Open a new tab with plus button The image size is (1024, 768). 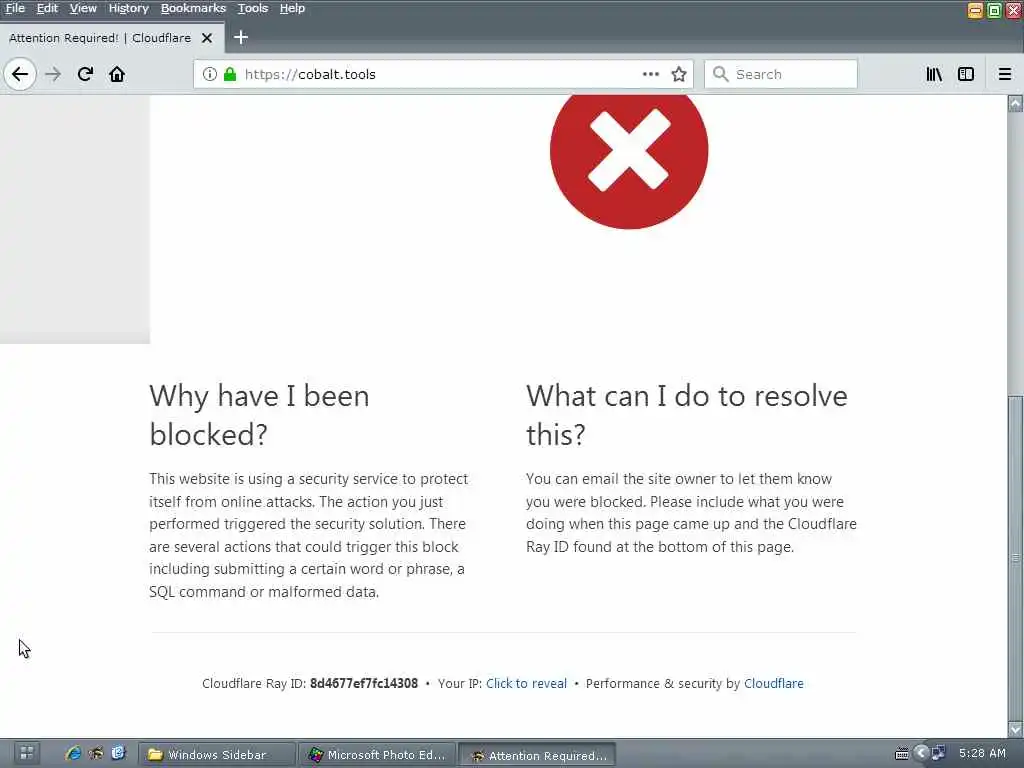tap(241, 37)
